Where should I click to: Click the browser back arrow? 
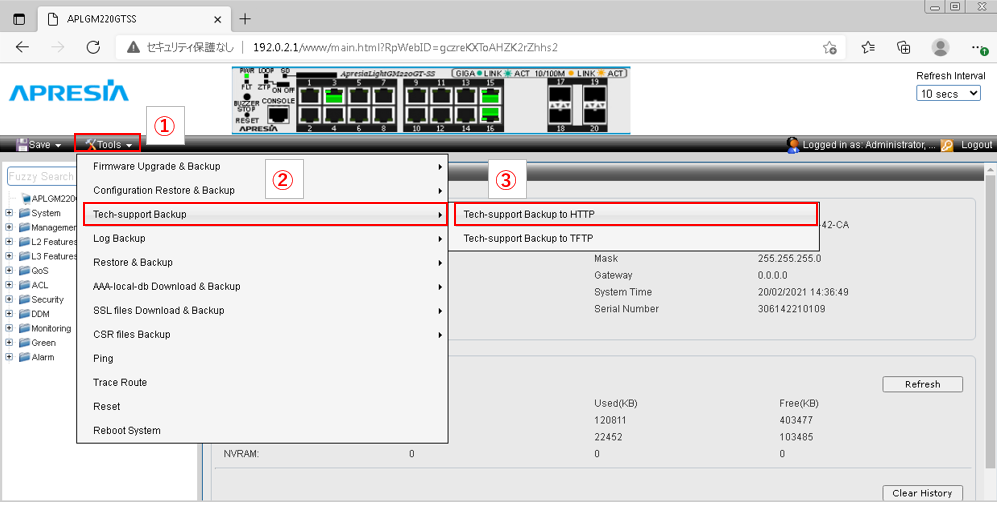click(x=23, y=47)
